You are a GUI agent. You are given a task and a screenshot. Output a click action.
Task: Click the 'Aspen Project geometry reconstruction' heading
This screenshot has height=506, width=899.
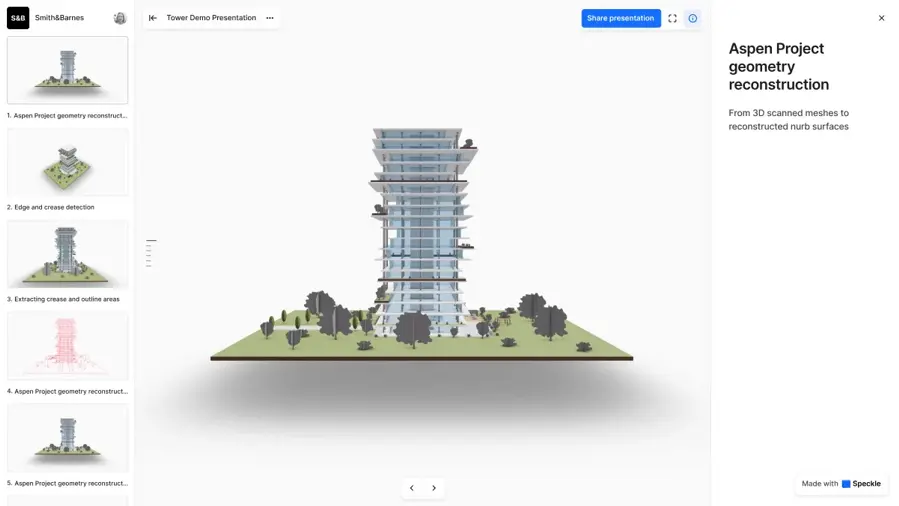[x=779, y=66]
